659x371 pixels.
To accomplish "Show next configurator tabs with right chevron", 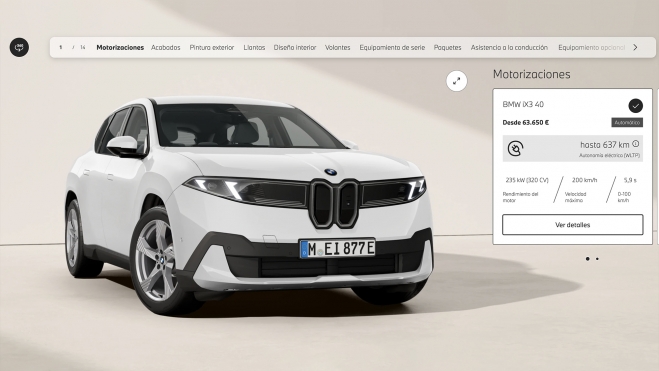I will [x=635, y=47].
